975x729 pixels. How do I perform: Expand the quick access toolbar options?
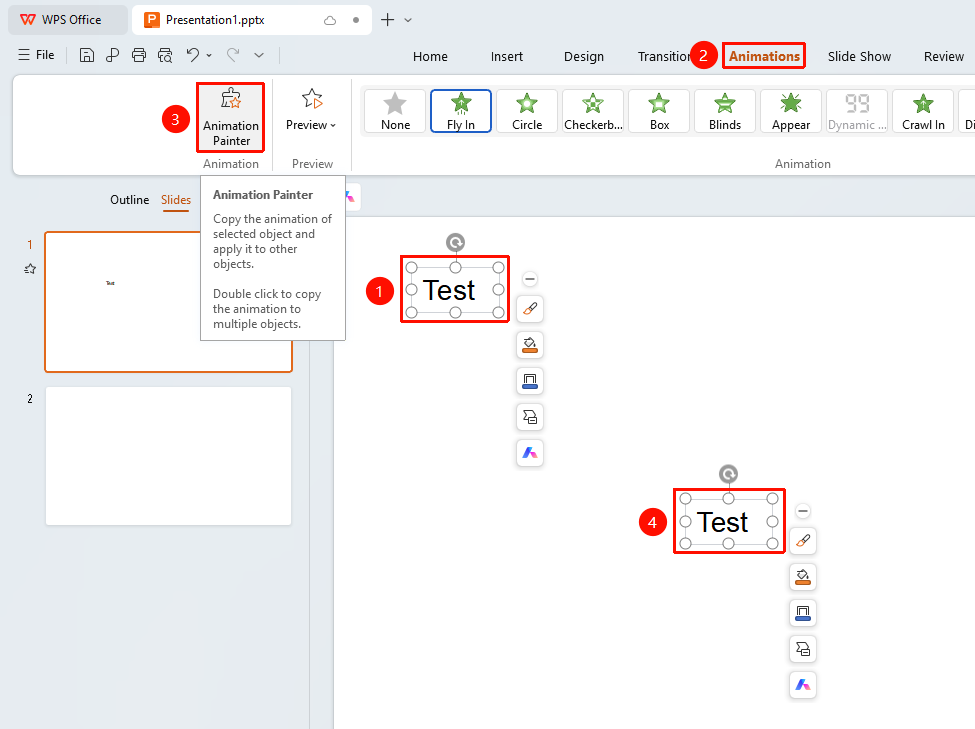point(259,55)
